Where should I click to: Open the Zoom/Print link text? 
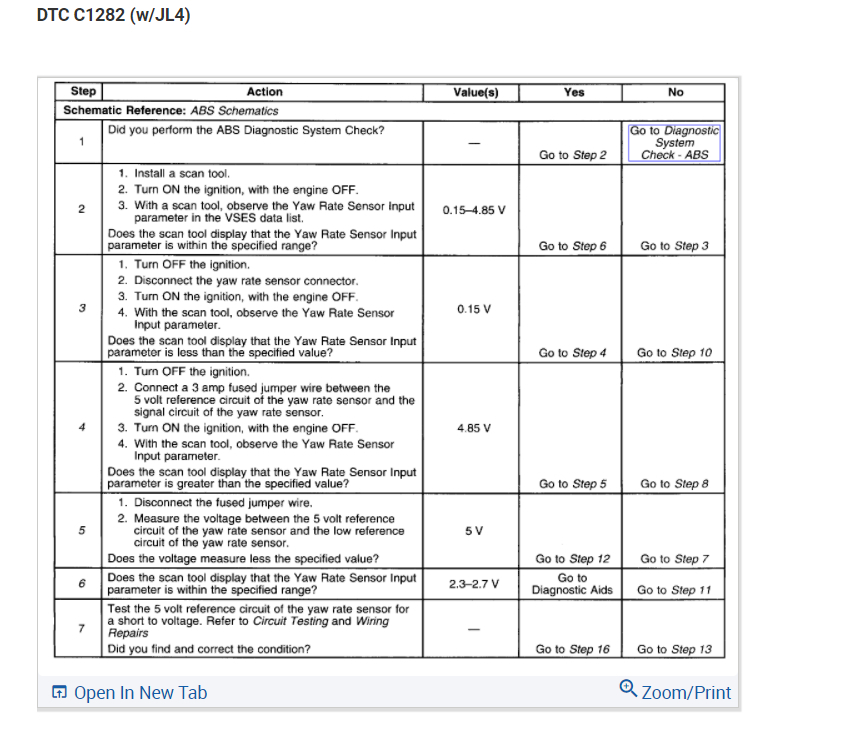(x=686, y=692)
